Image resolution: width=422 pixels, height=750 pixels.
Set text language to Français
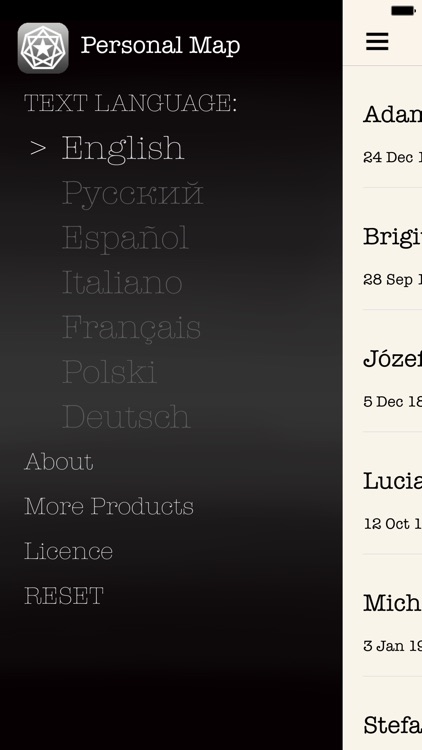pyautogui.click(x=131, y=328)
